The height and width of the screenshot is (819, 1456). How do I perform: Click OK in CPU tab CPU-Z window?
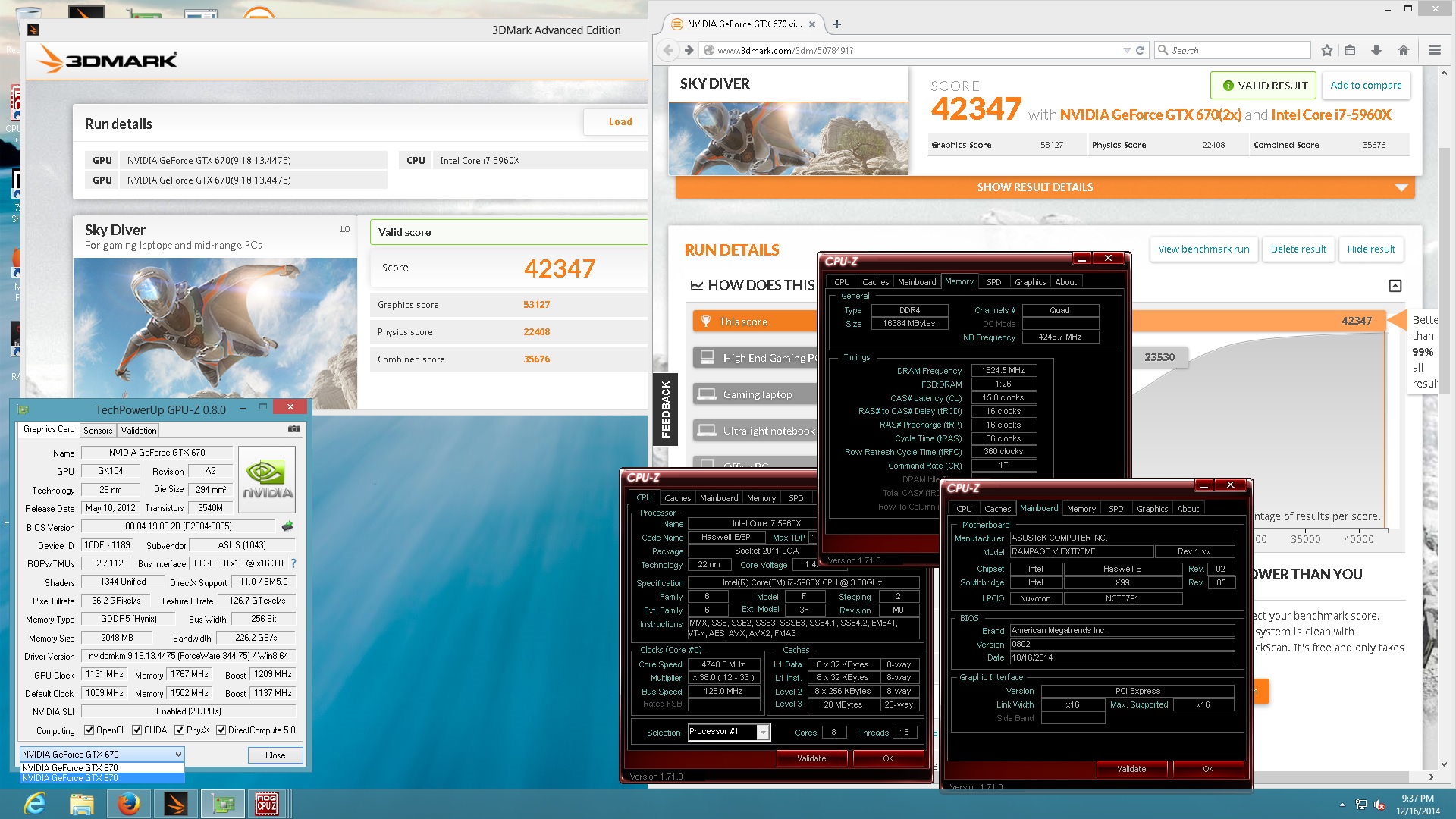pyautogui.click(x=888, y=758)
